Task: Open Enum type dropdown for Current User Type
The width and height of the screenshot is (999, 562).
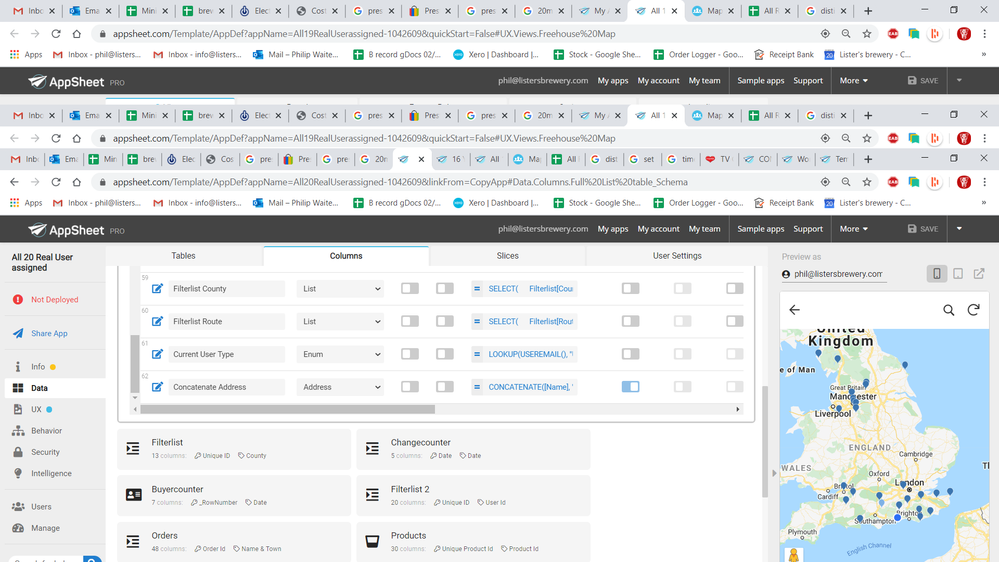Action: click(340, 354)
